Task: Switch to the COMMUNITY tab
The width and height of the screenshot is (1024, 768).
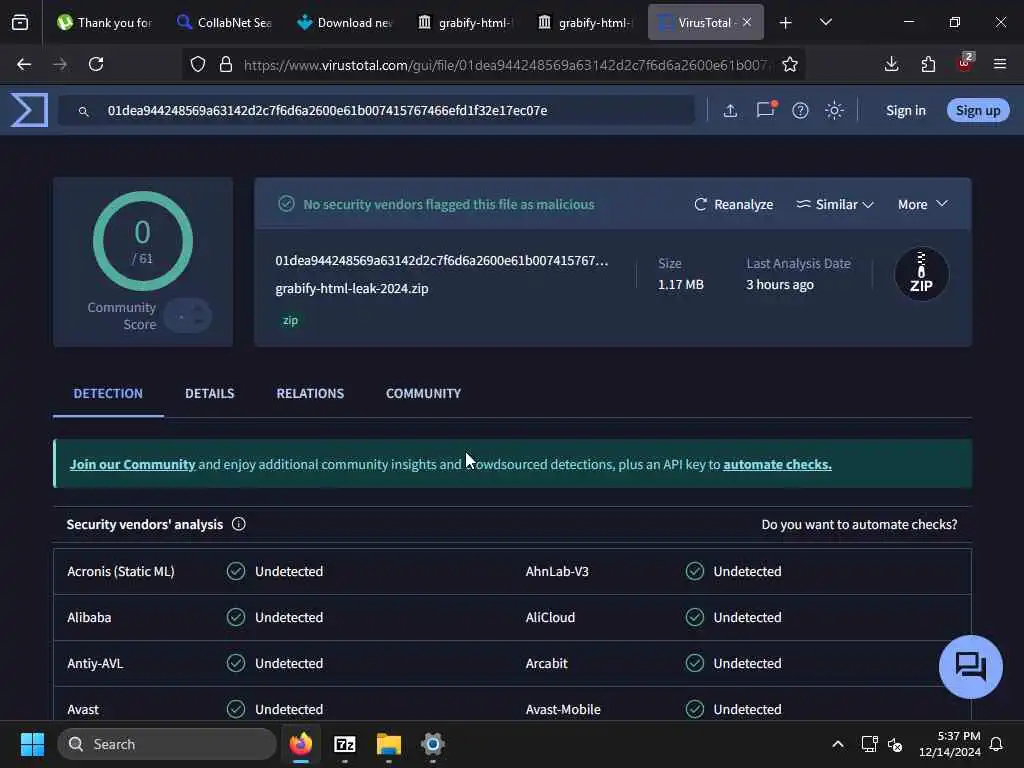Action: click(x=423, y=393)
